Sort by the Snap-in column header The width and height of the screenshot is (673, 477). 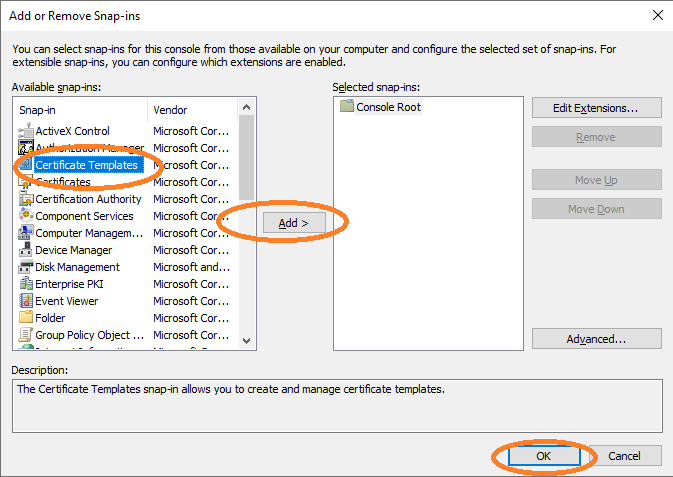81,110
